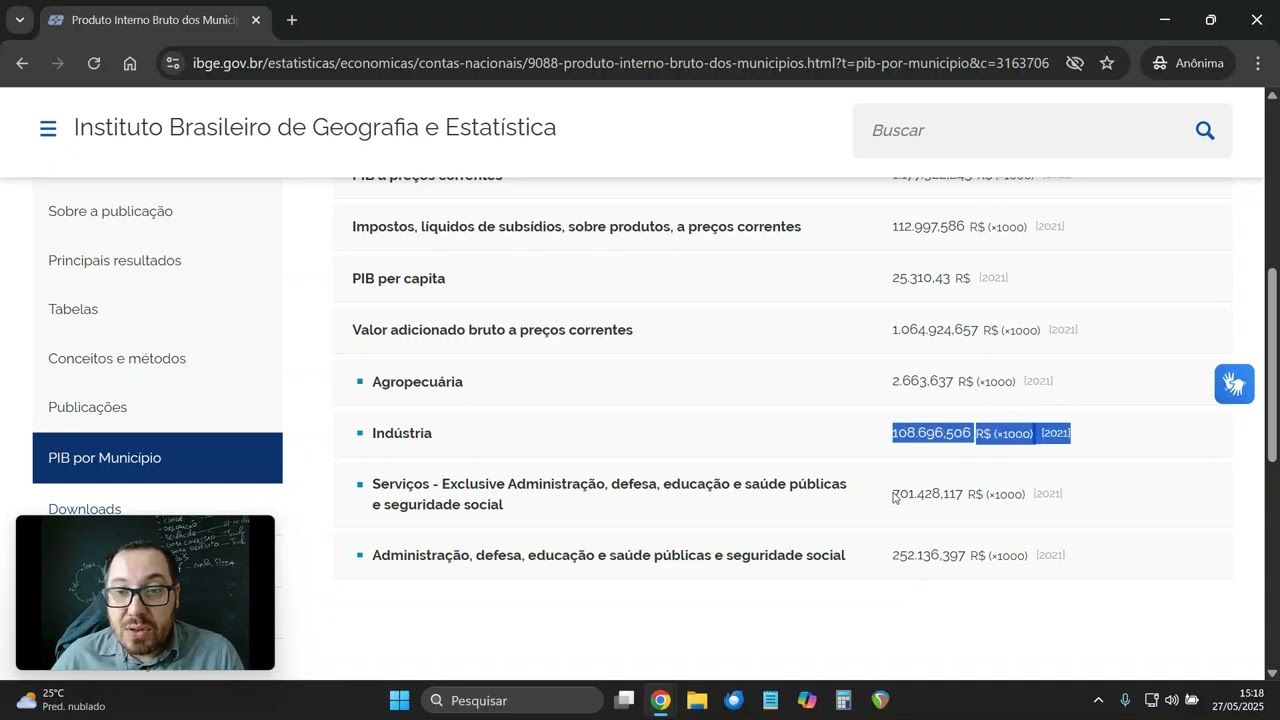Open Notepad from the taskbar
The height and width of the screenshot is (720, 1280).
click(x=770, y=700)
